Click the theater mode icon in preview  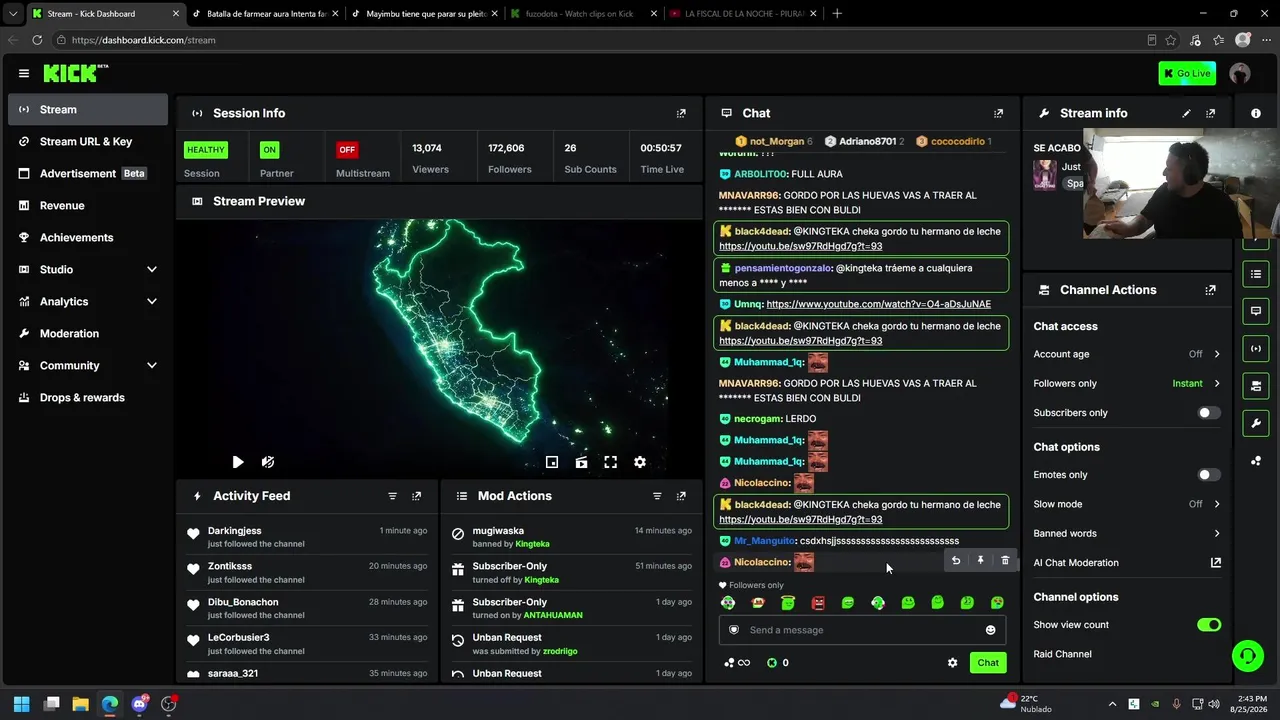(581, 462)
